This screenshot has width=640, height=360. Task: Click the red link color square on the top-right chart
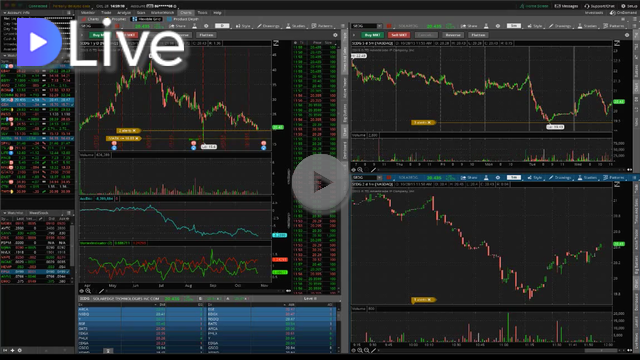click(x=389, y=26)
